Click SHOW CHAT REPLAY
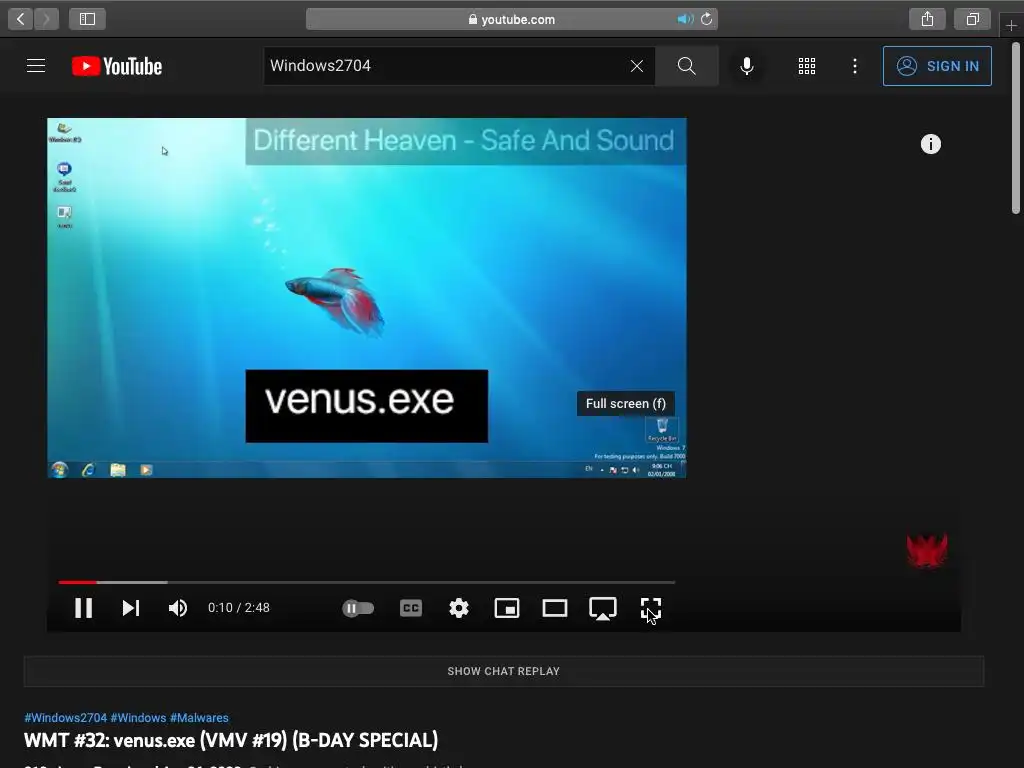Viewport: 1024px width, 768px height. tap(504, 671)
